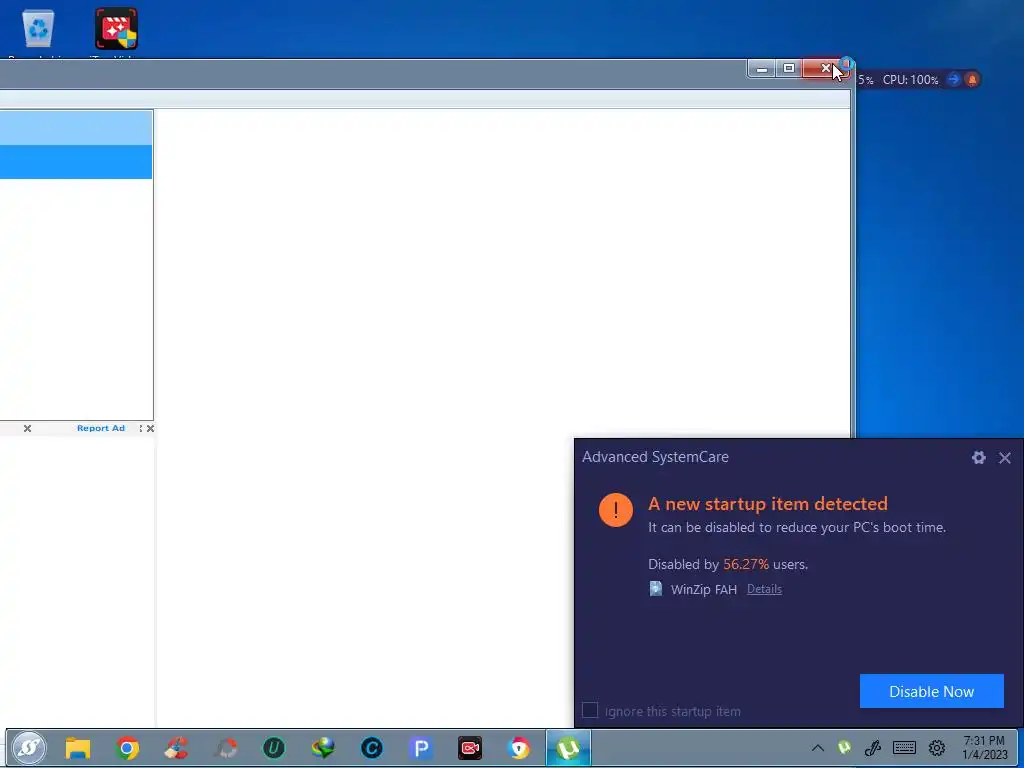This screenshot has height=768, width=1024.
Task: Maximize the open application window
Action: 789,69
